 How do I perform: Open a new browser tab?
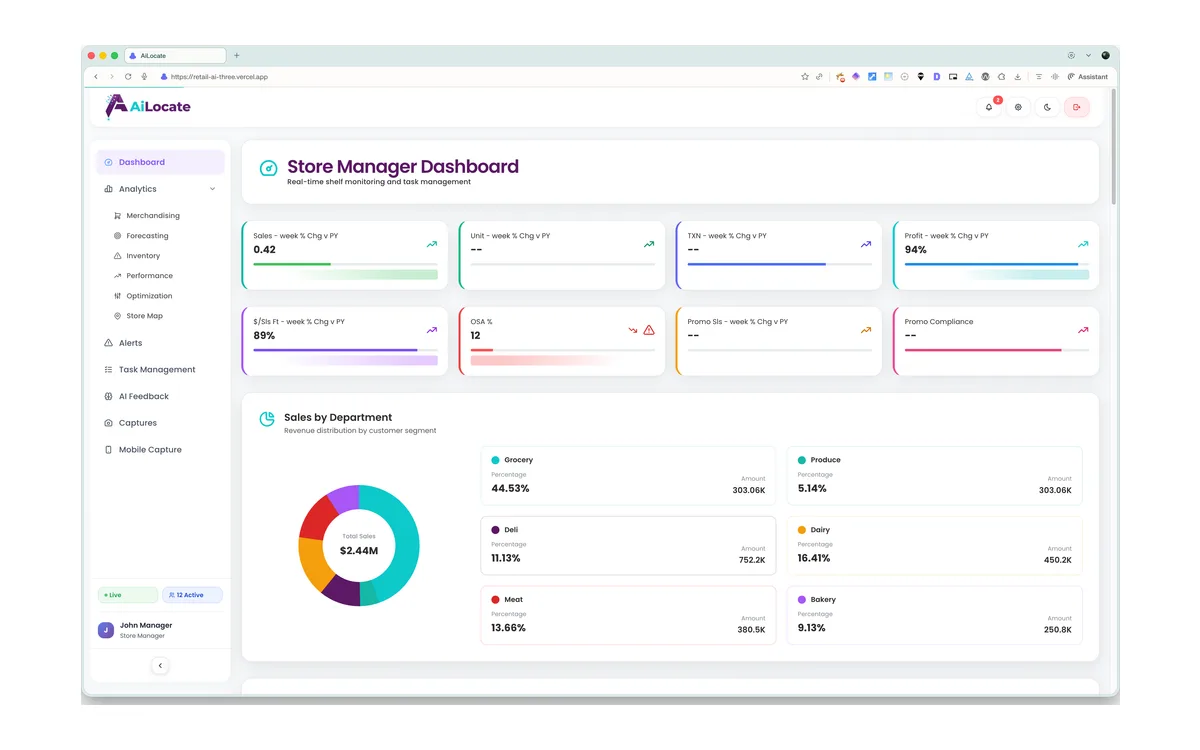click(x=237, y=56)
